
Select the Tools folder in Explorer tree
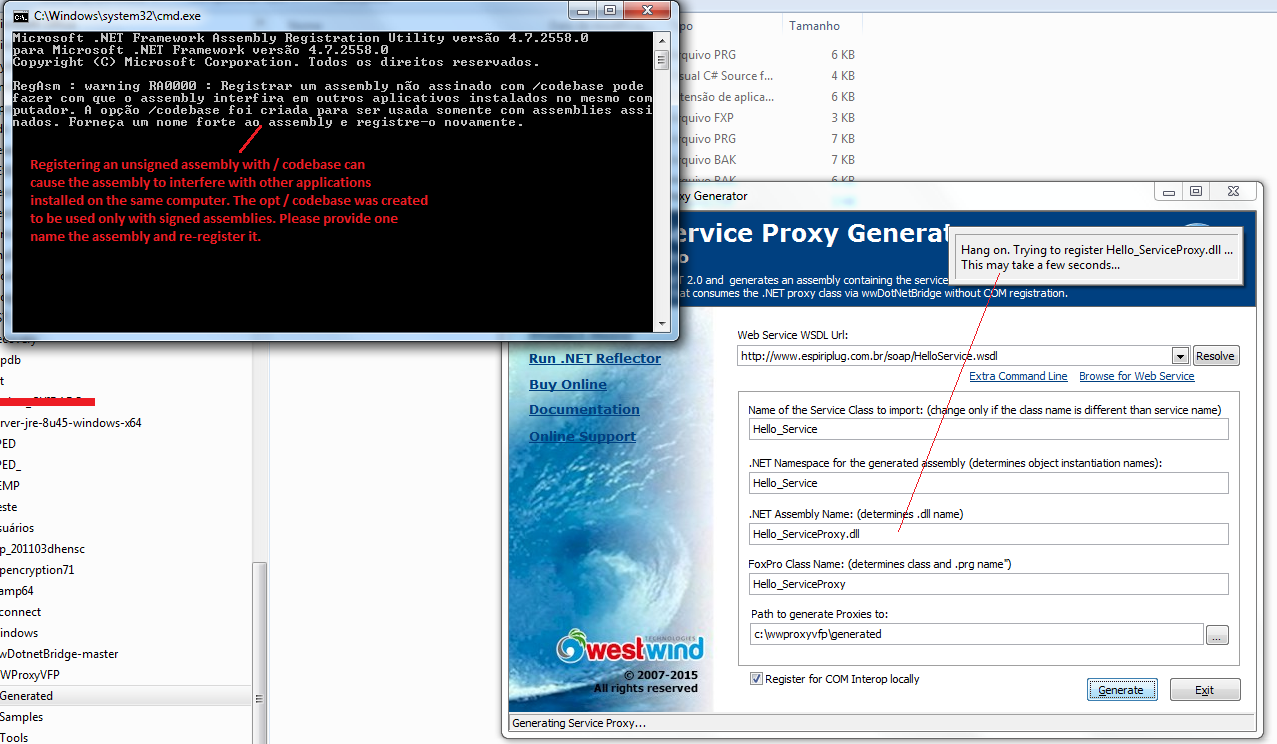coord(15,738)
